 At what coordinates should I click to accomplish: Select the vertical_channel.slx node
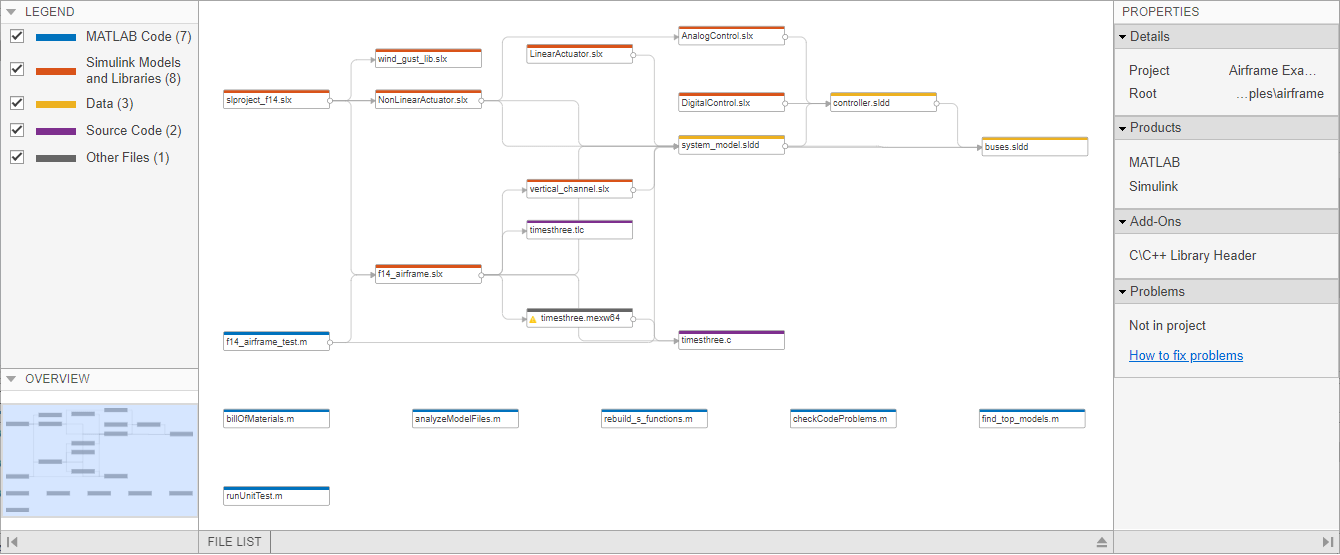(580, 188)
